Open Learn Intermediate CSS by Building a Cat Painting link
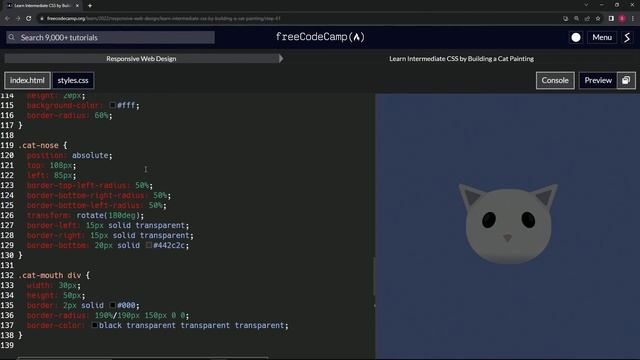The height and width of the screenshot is (360, 640). point(461,58)
